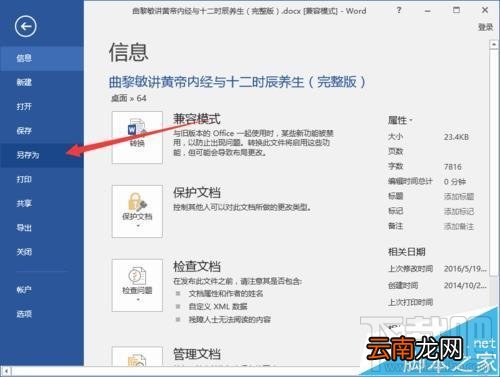
Task: Select 关闭 in the sidebar
Action: [42, 252]
